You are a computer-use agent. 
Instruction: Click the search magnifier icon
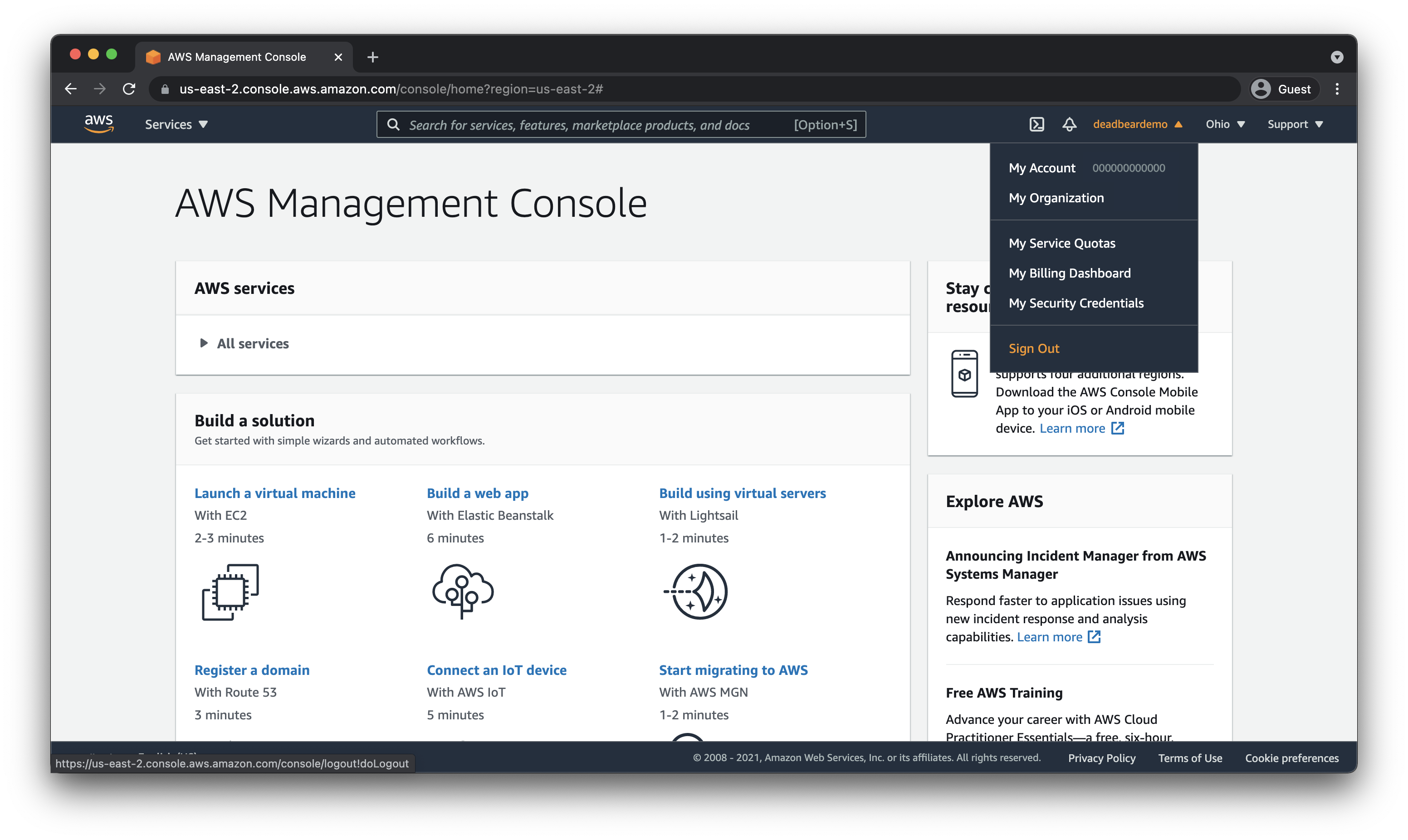point(393,124)
